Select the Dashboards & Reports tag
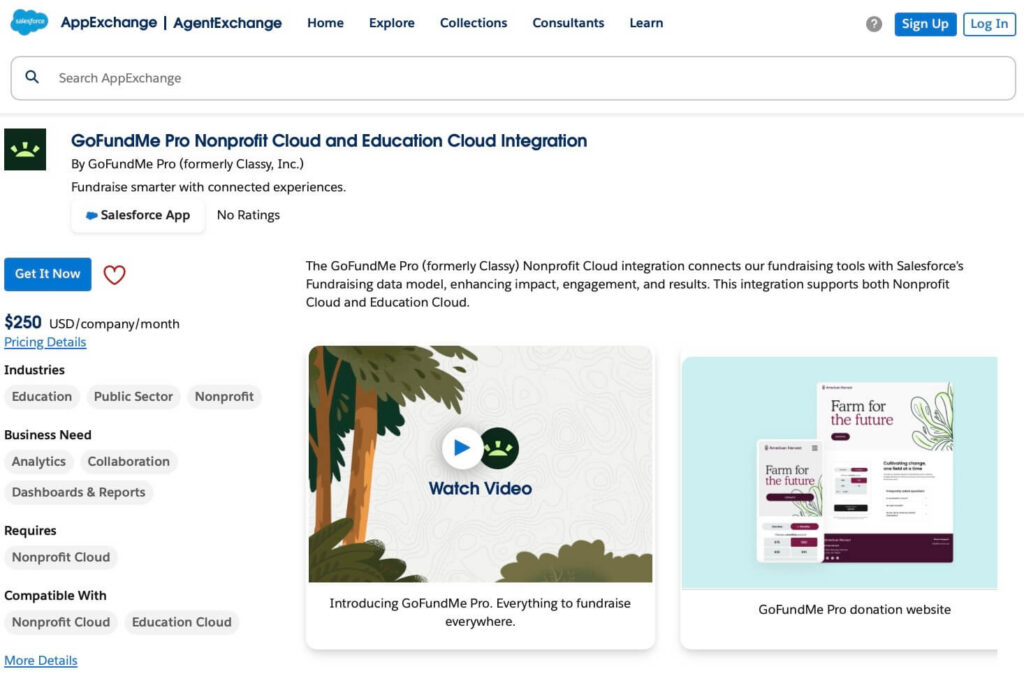Viewport: 1024px width, 690px height. 78,492
